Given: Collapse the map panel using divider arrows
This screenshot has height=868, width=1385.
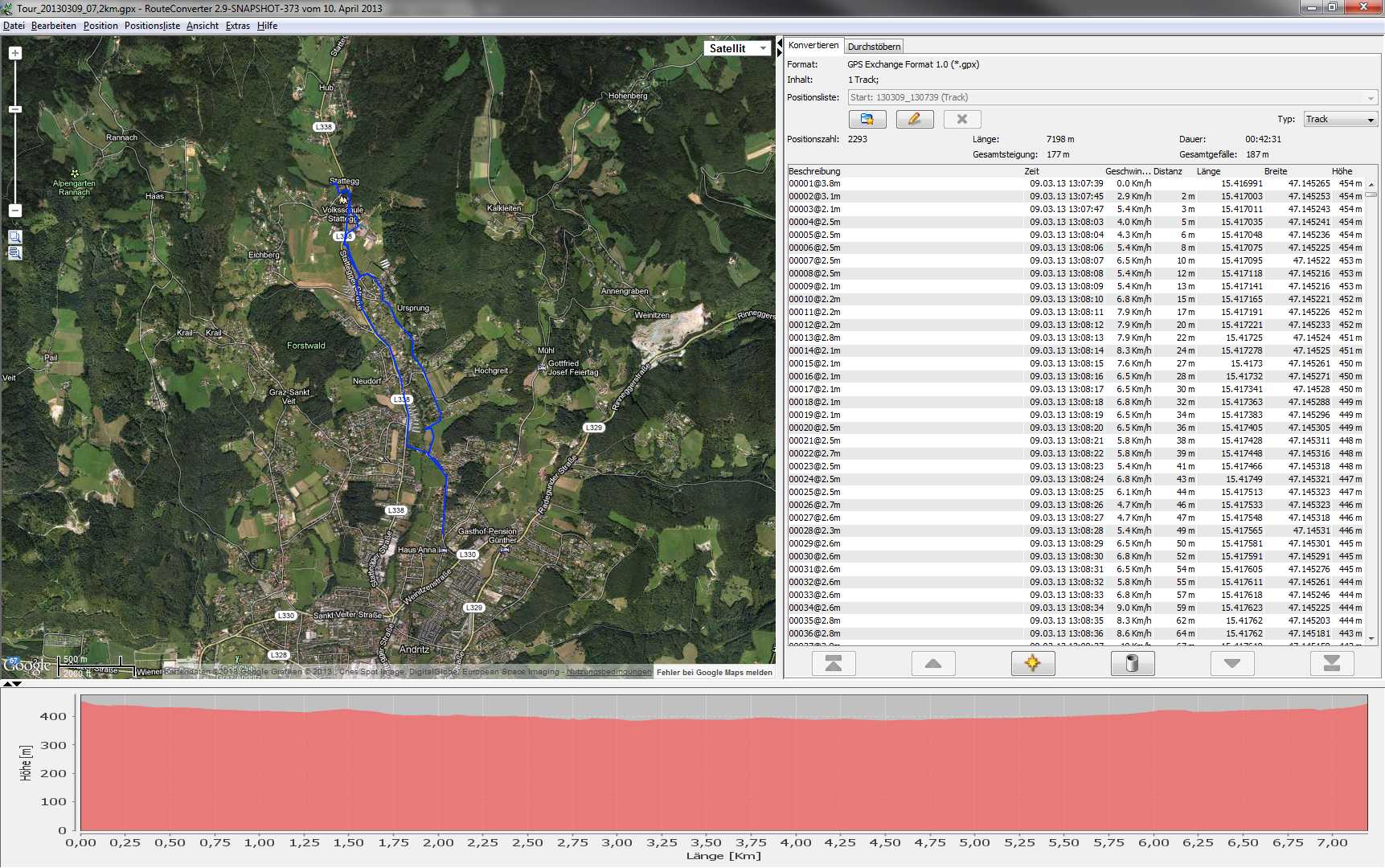Looking at the screenshot, I should 779,43.
